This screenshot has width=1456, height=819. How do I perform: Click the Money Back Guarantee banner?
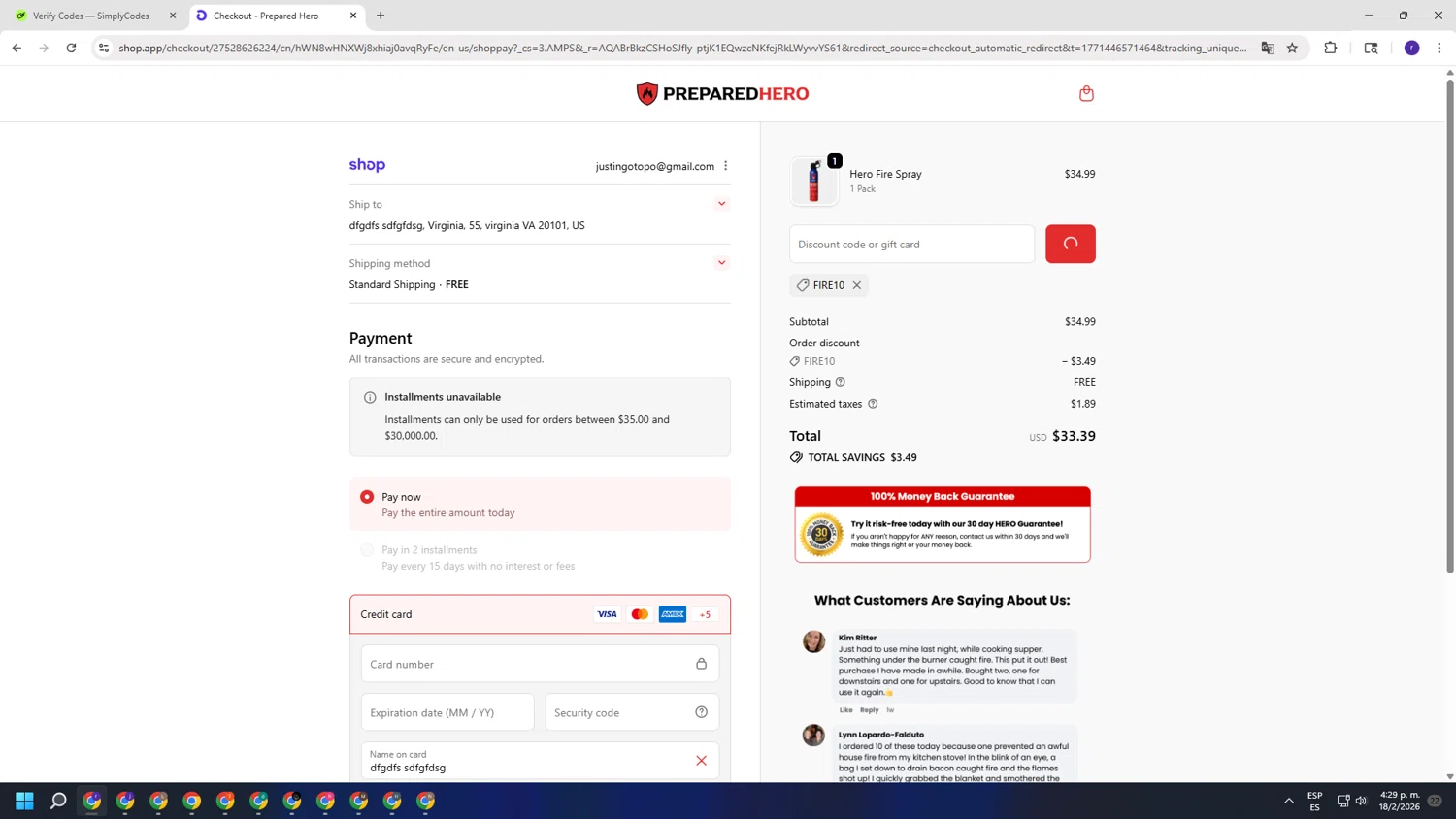943,524
